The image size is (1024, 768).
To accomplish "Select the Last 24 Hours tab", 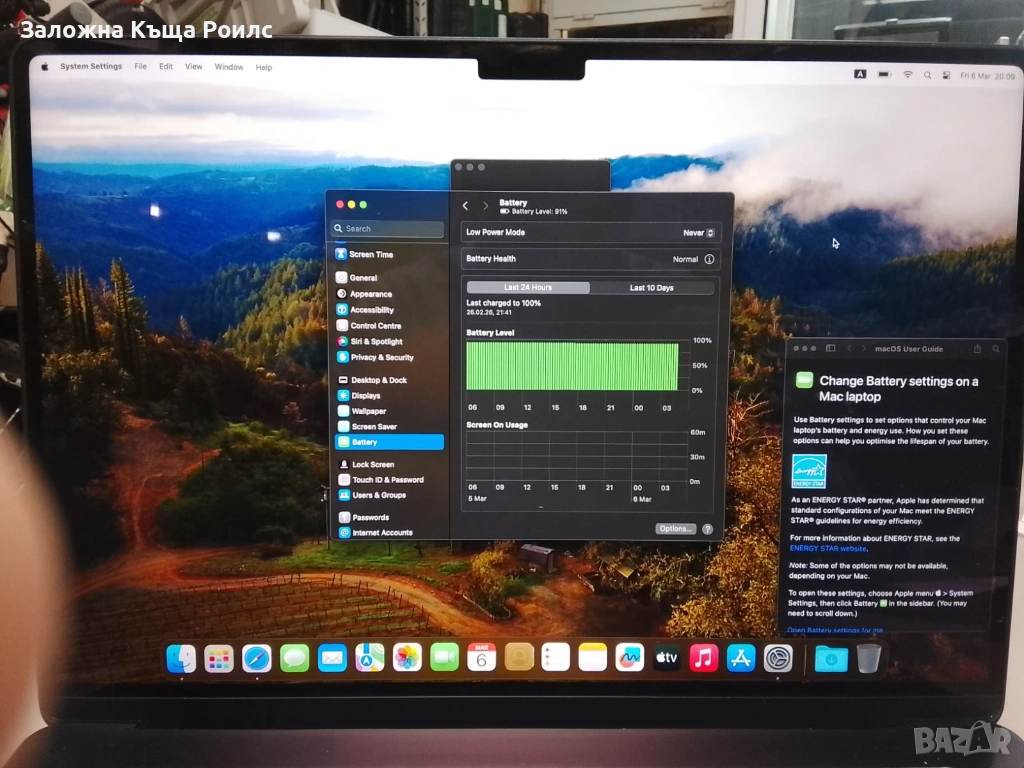I will point(528,287).
